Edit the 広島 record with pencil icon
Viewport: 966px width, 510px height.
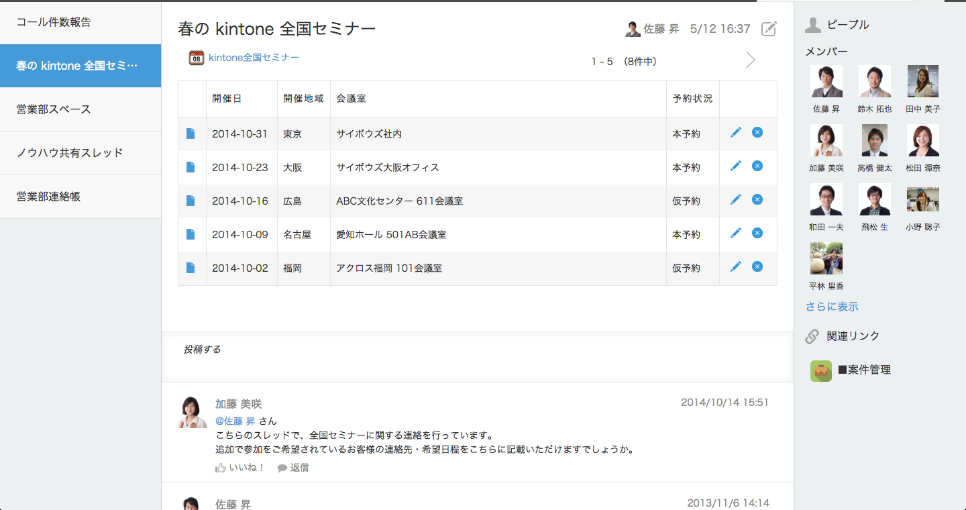[735, 200]
